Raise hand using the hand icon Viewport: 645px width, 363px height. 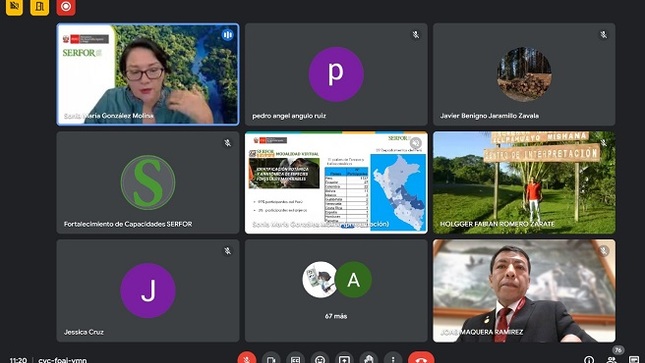369,359
